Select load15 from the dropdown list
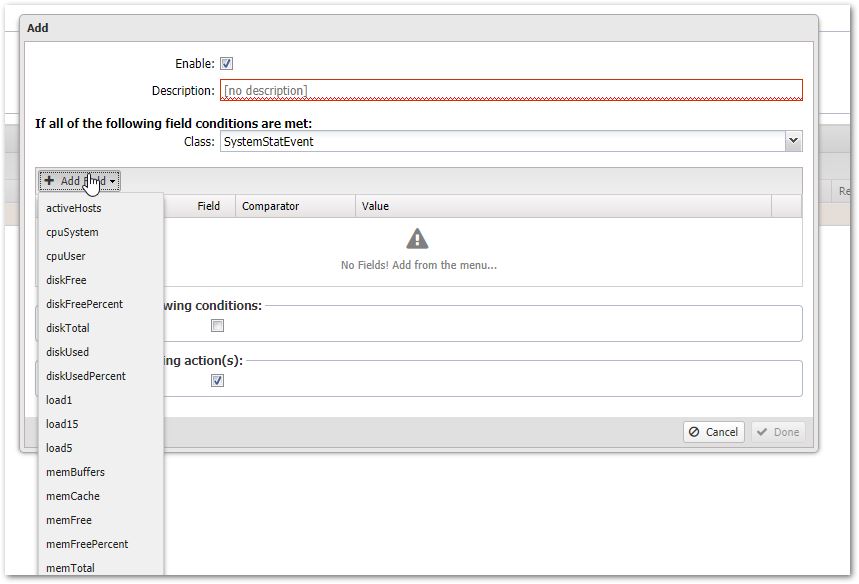This screenshot has height=584, width=859. point(62,424)
